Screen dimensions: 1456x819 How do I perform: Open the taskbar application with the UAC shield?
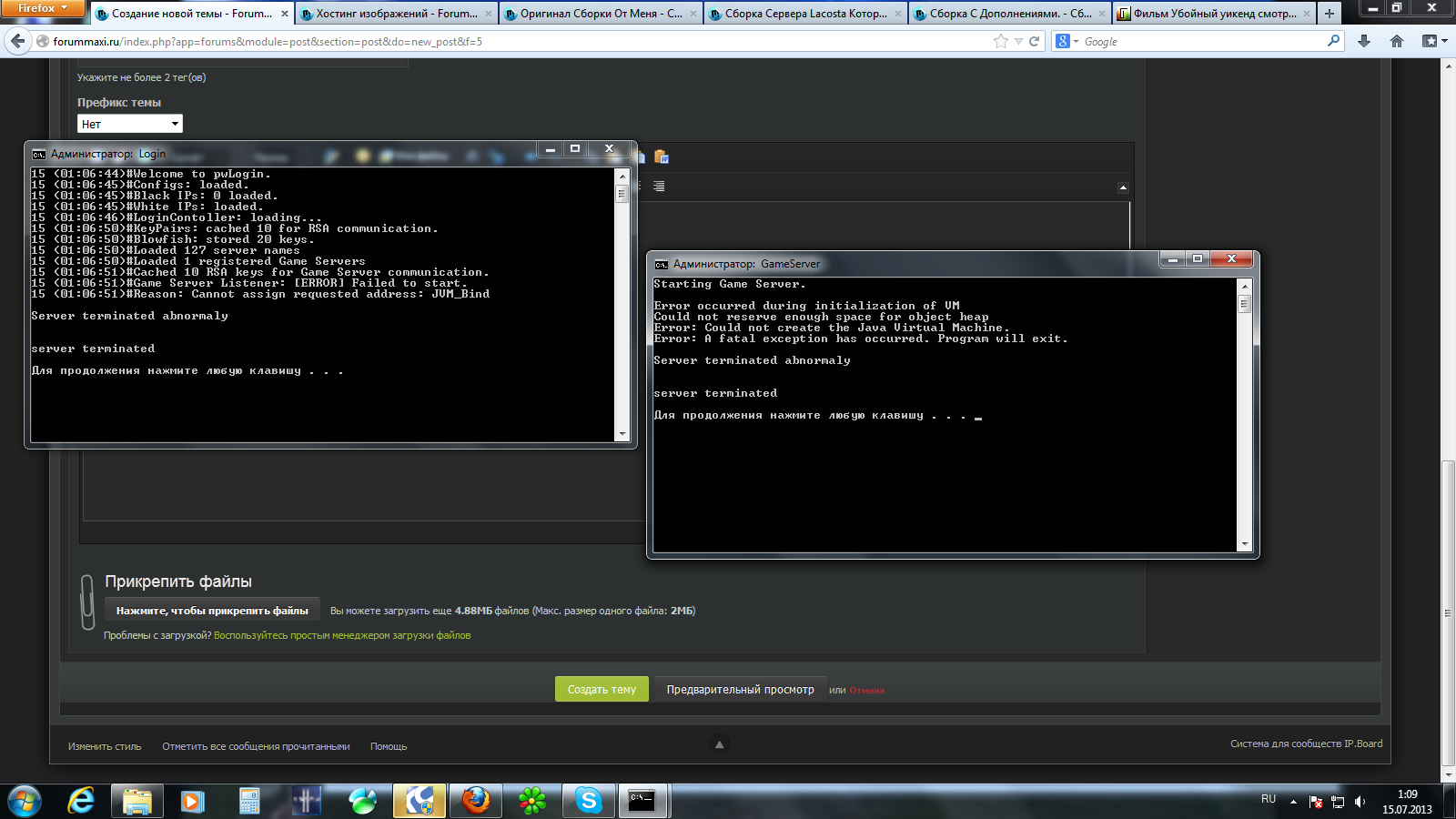pos(420,801)
